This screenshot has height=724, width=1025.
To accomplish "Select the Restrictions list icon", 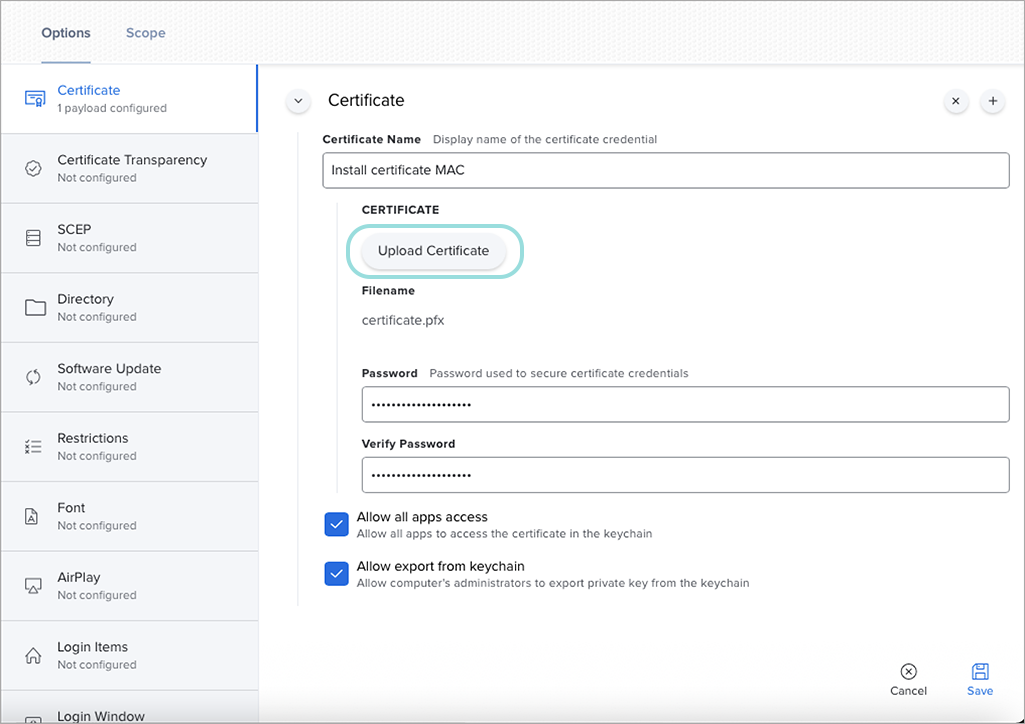I will [x=34, y=446].
